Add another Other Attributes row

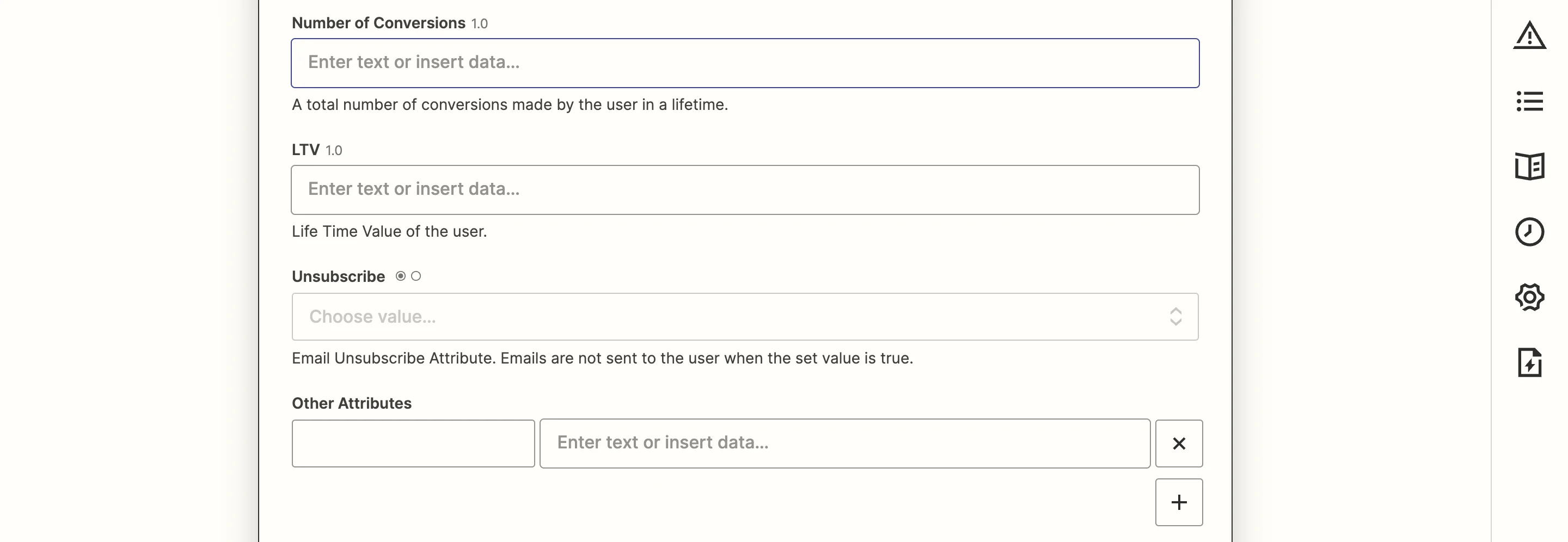(1178, 502)
